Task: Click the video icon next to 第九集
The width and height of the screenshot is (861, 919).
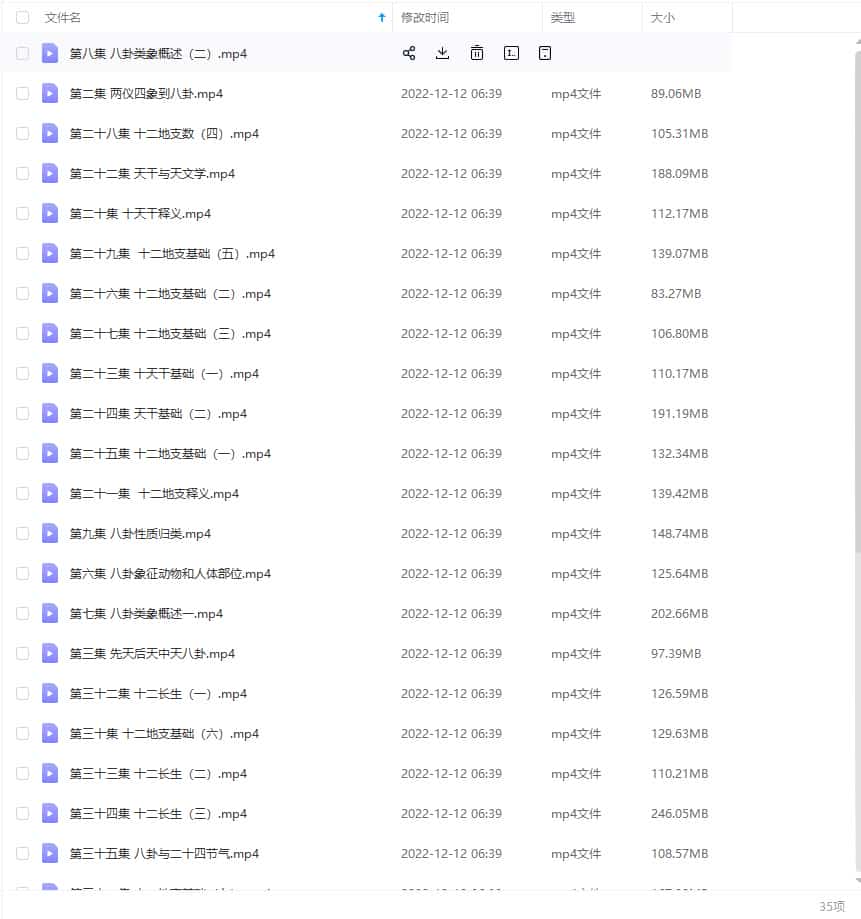Action: click(50, 533)
